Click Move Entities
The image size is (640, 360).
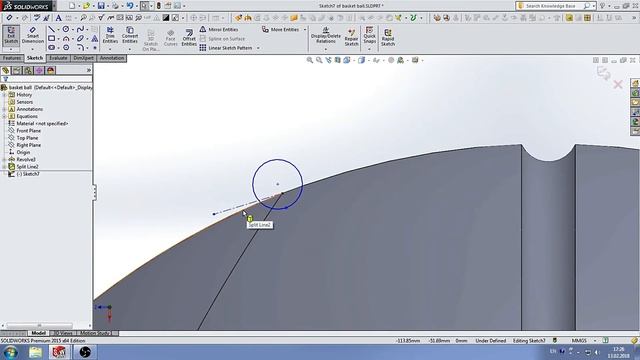point(280,29)
